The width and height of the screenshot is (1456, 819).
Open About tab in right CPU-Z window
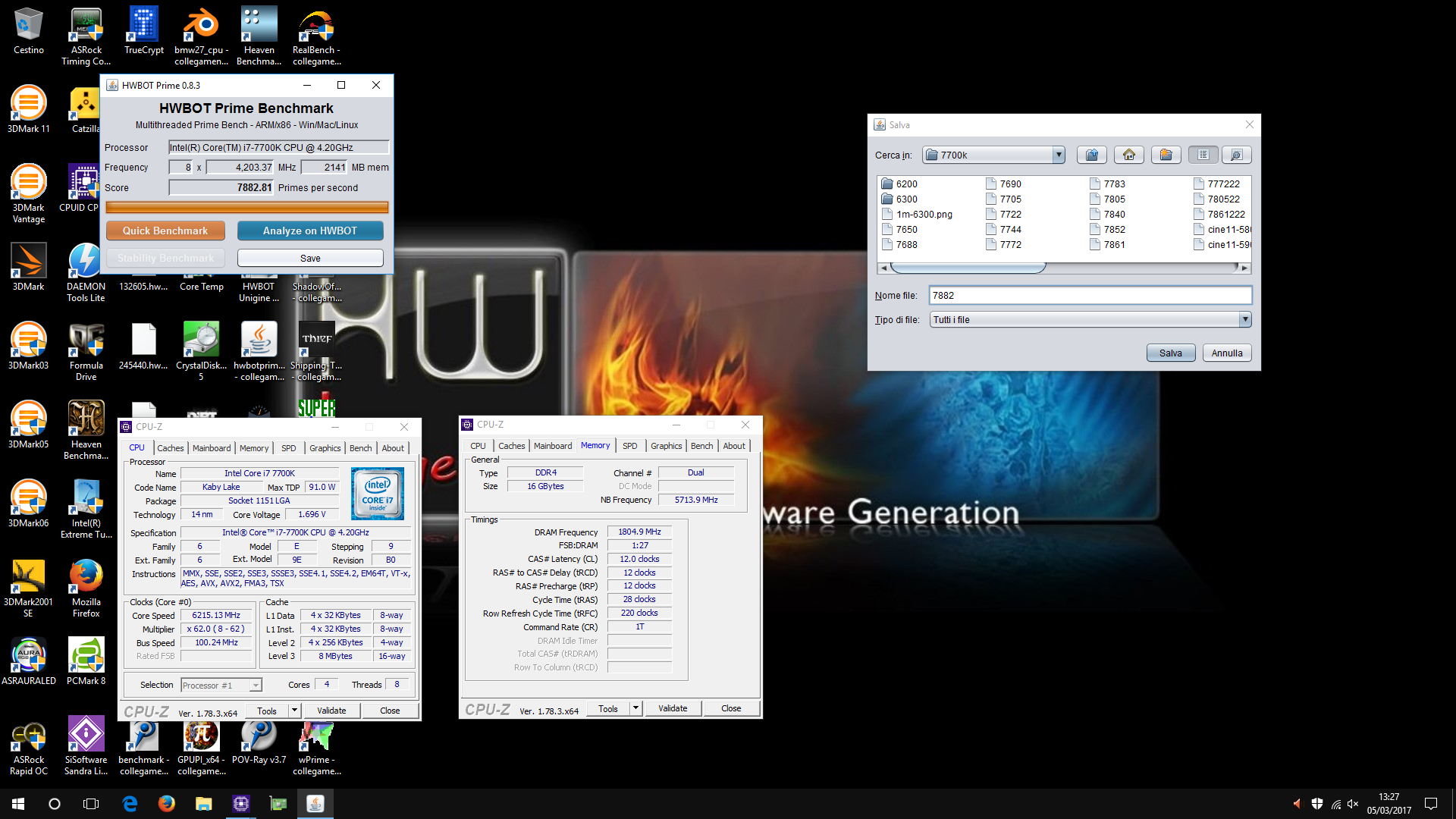pos(733,446)
